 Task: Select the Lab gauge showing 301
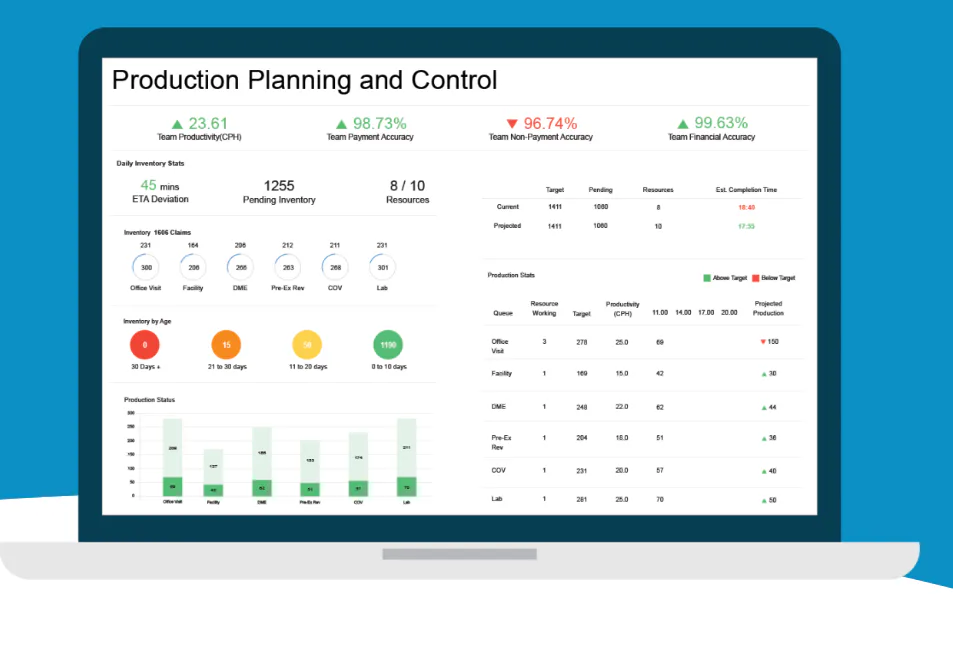click(x=382, y=267)
